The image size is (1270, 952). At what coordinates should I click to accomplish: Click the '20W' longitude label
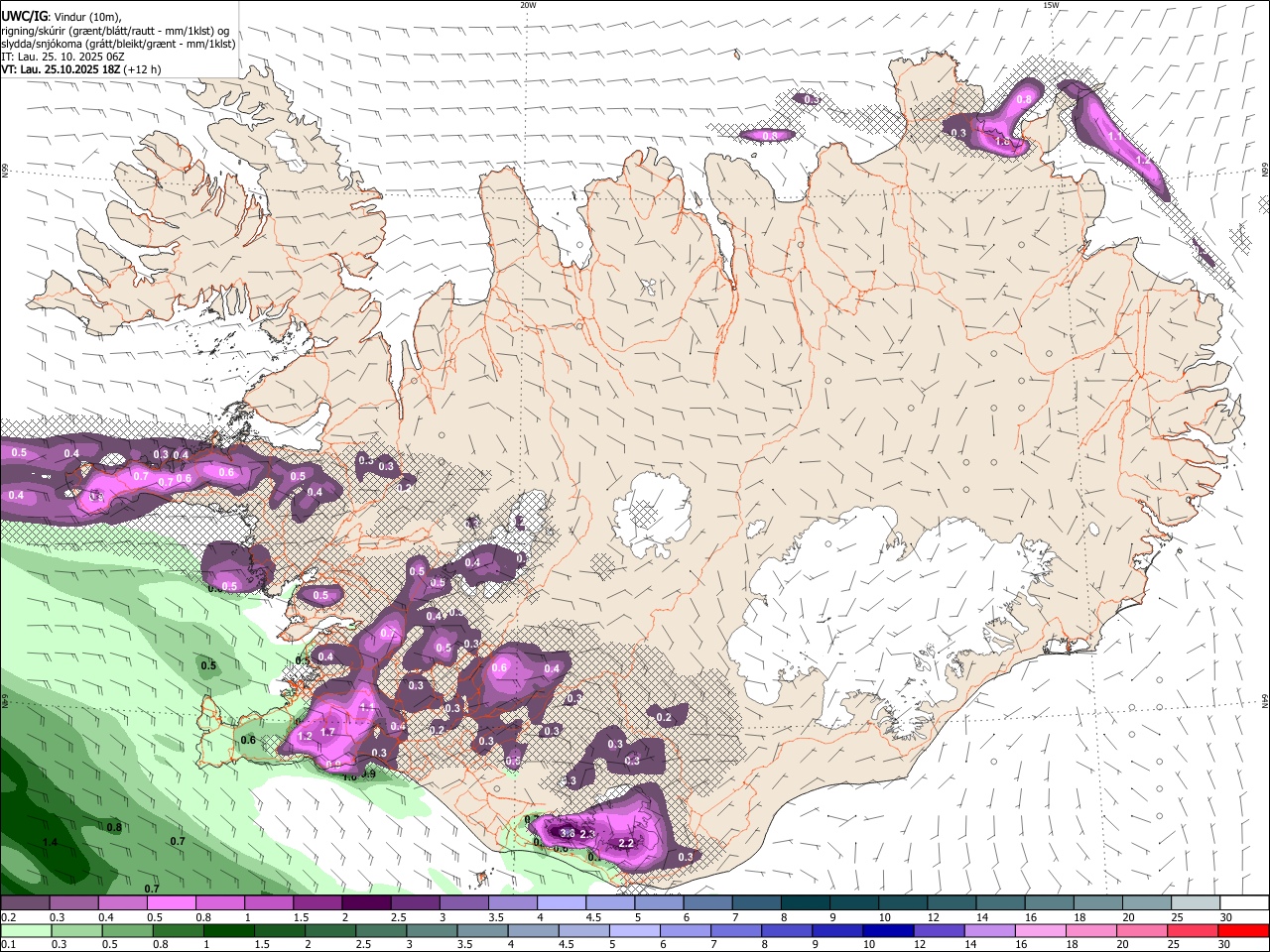click(528, 5)
